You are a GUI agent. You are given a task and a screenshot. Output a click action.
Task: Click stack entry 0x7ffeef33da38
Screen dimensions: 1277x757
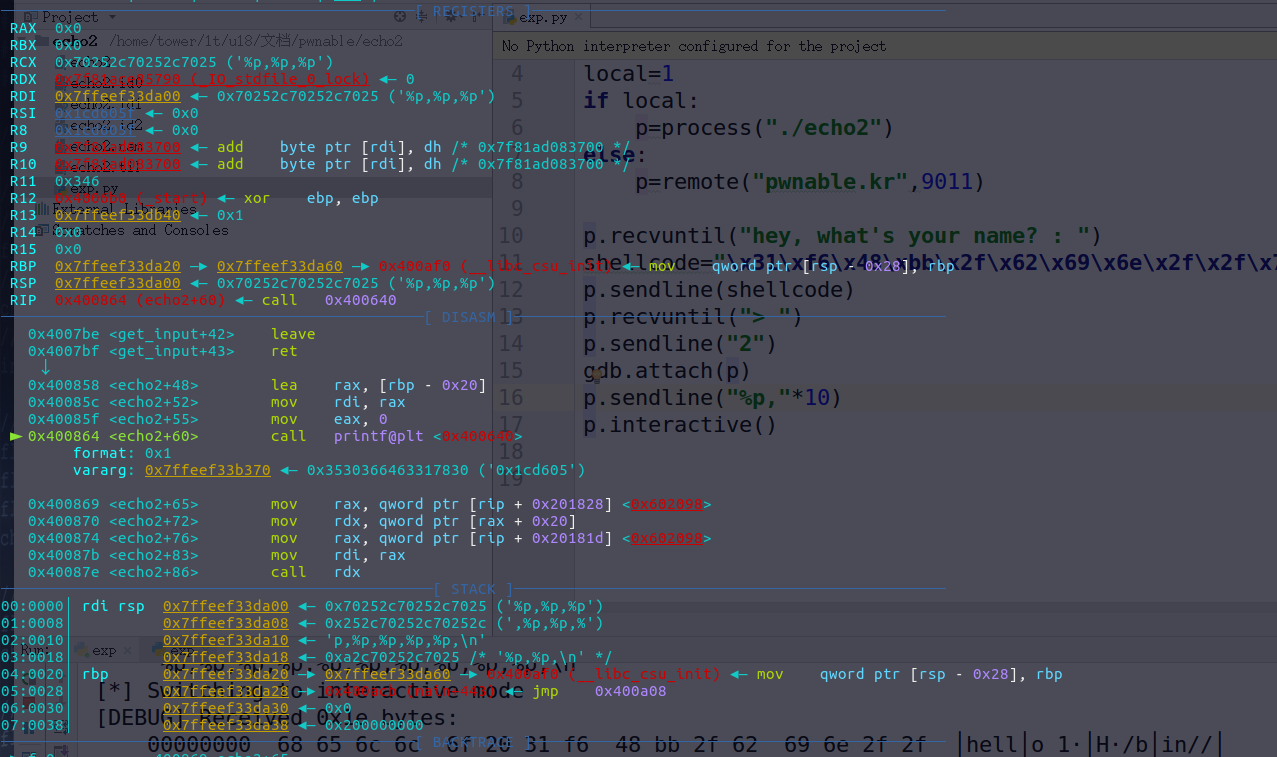[x=225, y=725]
